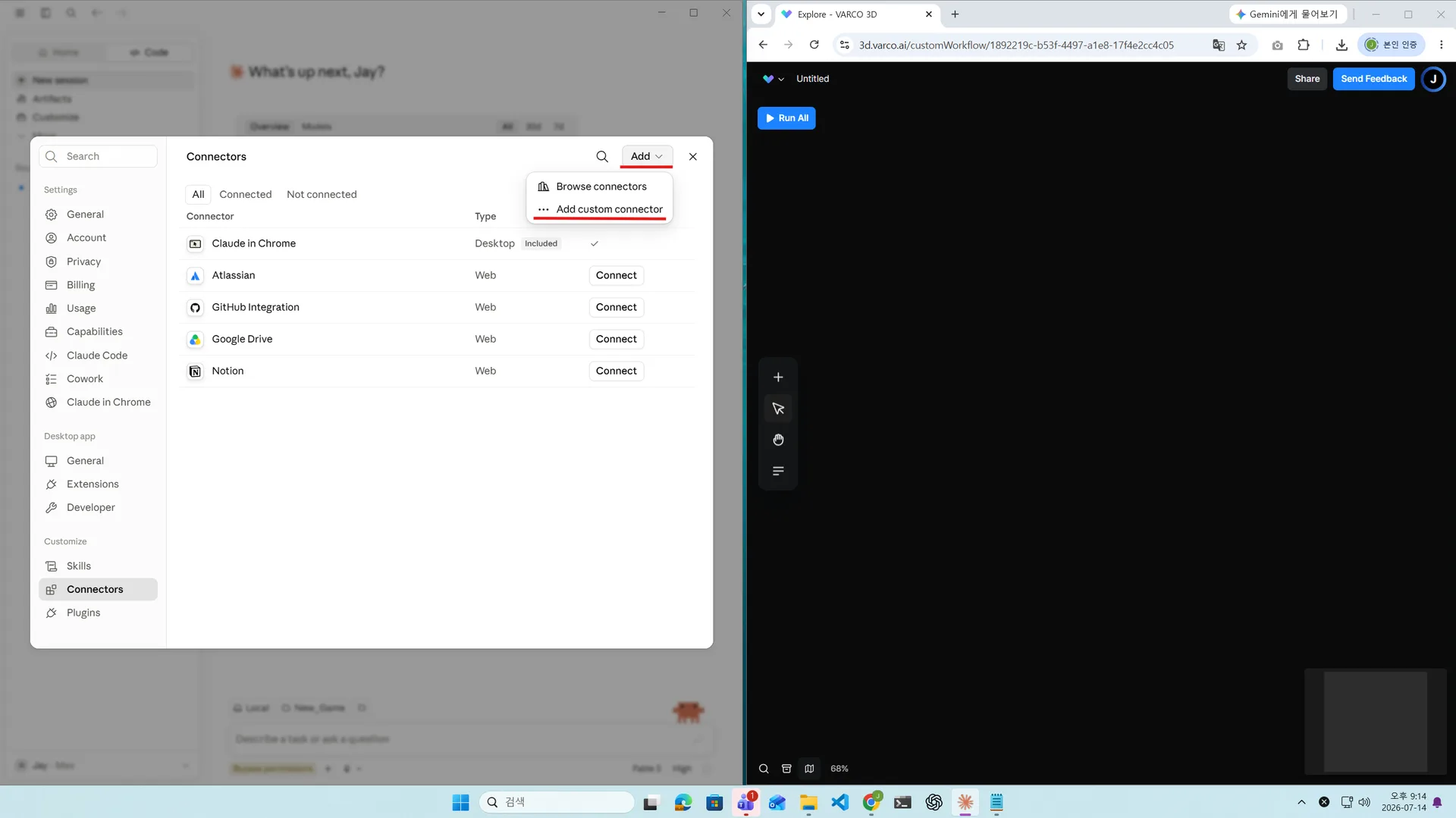The image size is (1456, 818).
Task: Open Claude Code settings
Action: pos(98,356)
